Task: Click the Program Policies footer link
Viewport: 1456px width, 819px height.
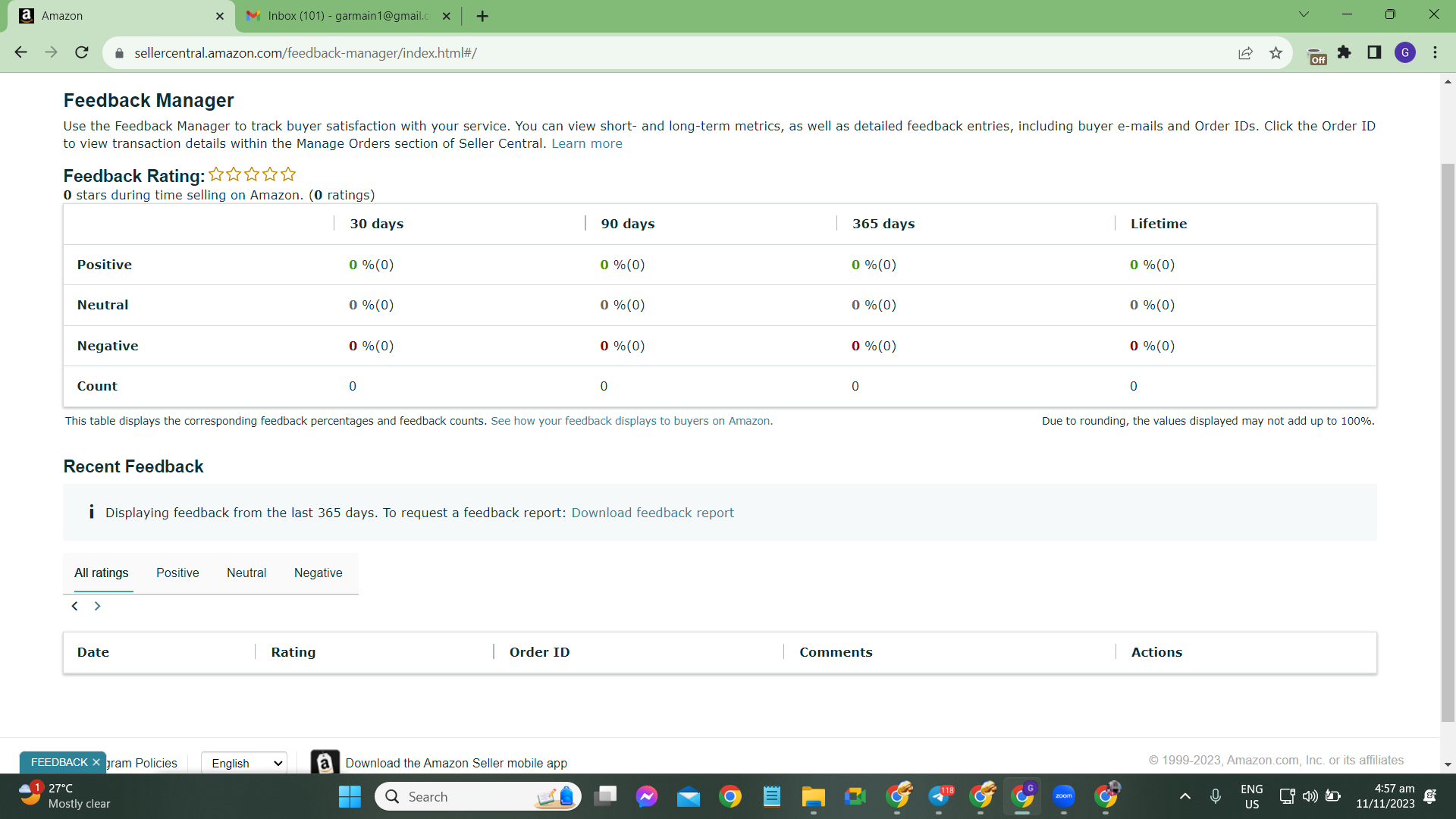Action: pos(142,763)
